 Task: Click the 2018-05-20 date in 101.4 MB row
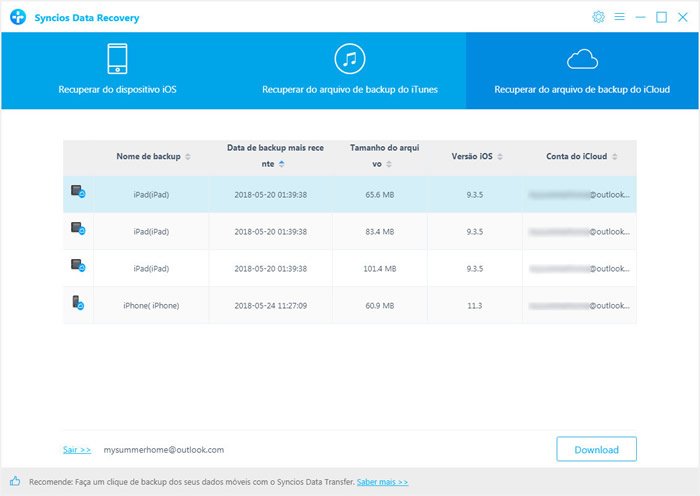pos(271,269)
